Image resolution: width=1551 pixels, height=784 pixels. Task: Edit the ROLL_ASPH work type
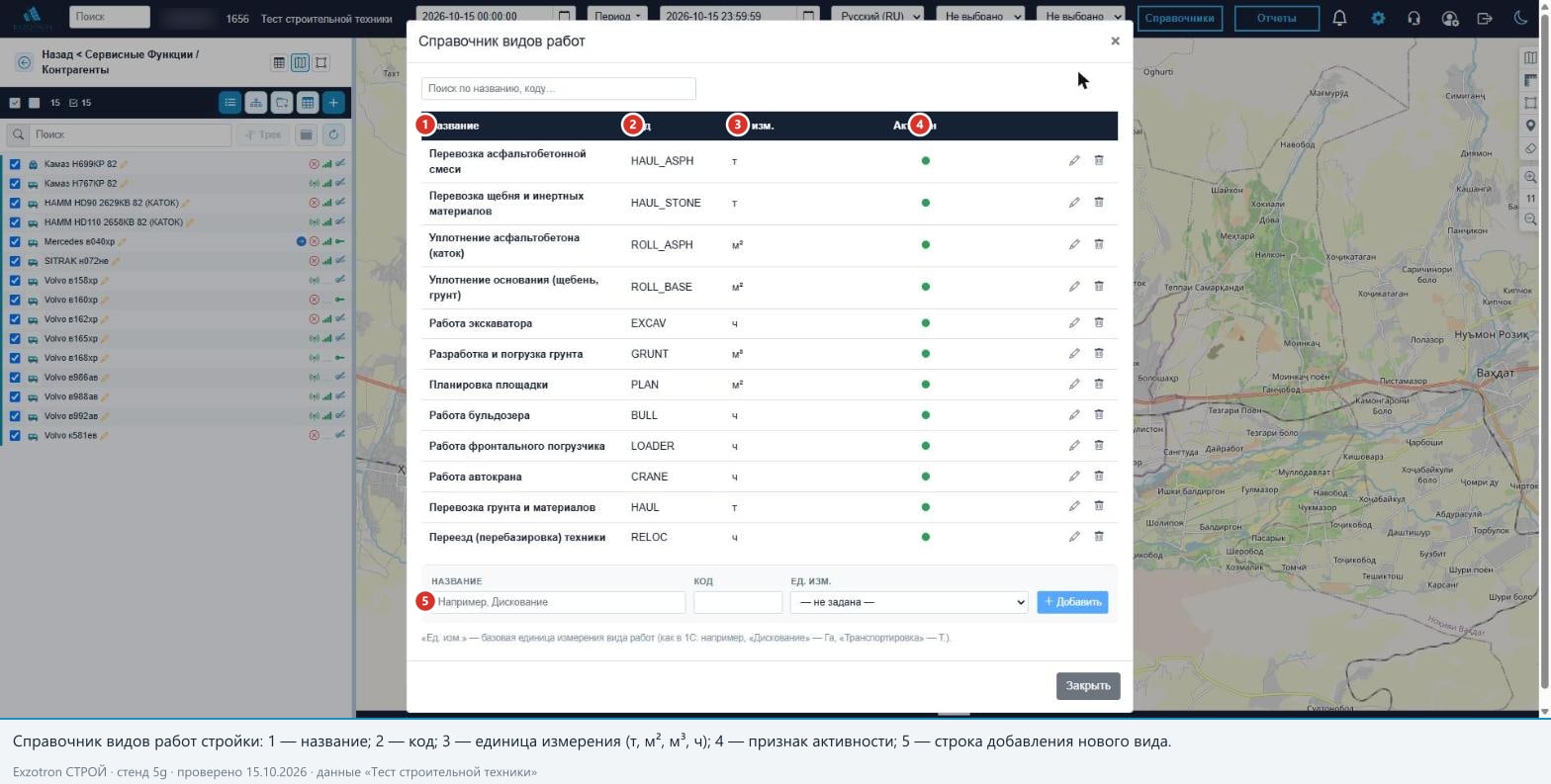point(1074,244)
